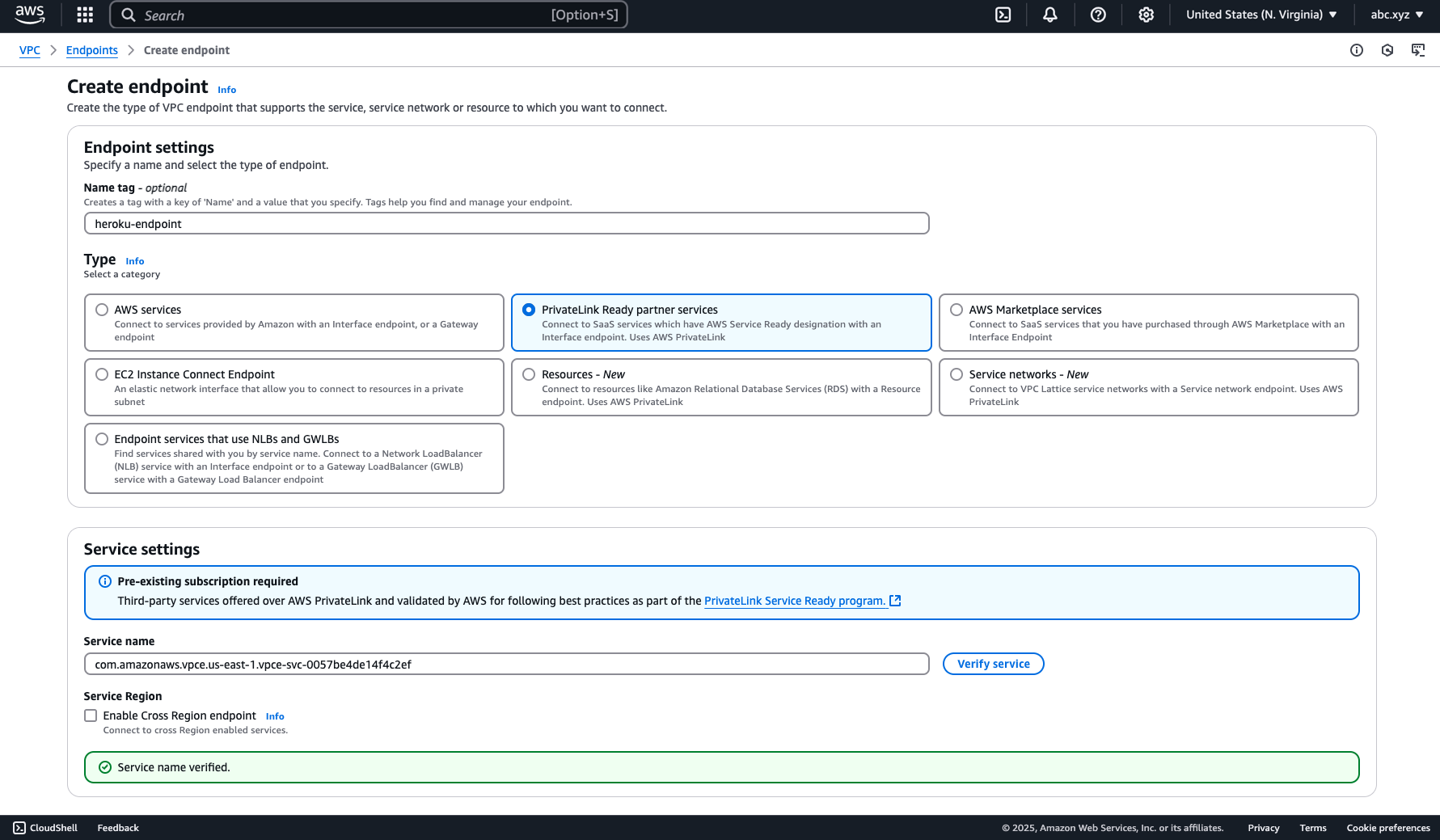This screenshot has height=840, width=1440.
Task: Go to Endpoints breadcrumb
Action: click(x=92, y=50)
